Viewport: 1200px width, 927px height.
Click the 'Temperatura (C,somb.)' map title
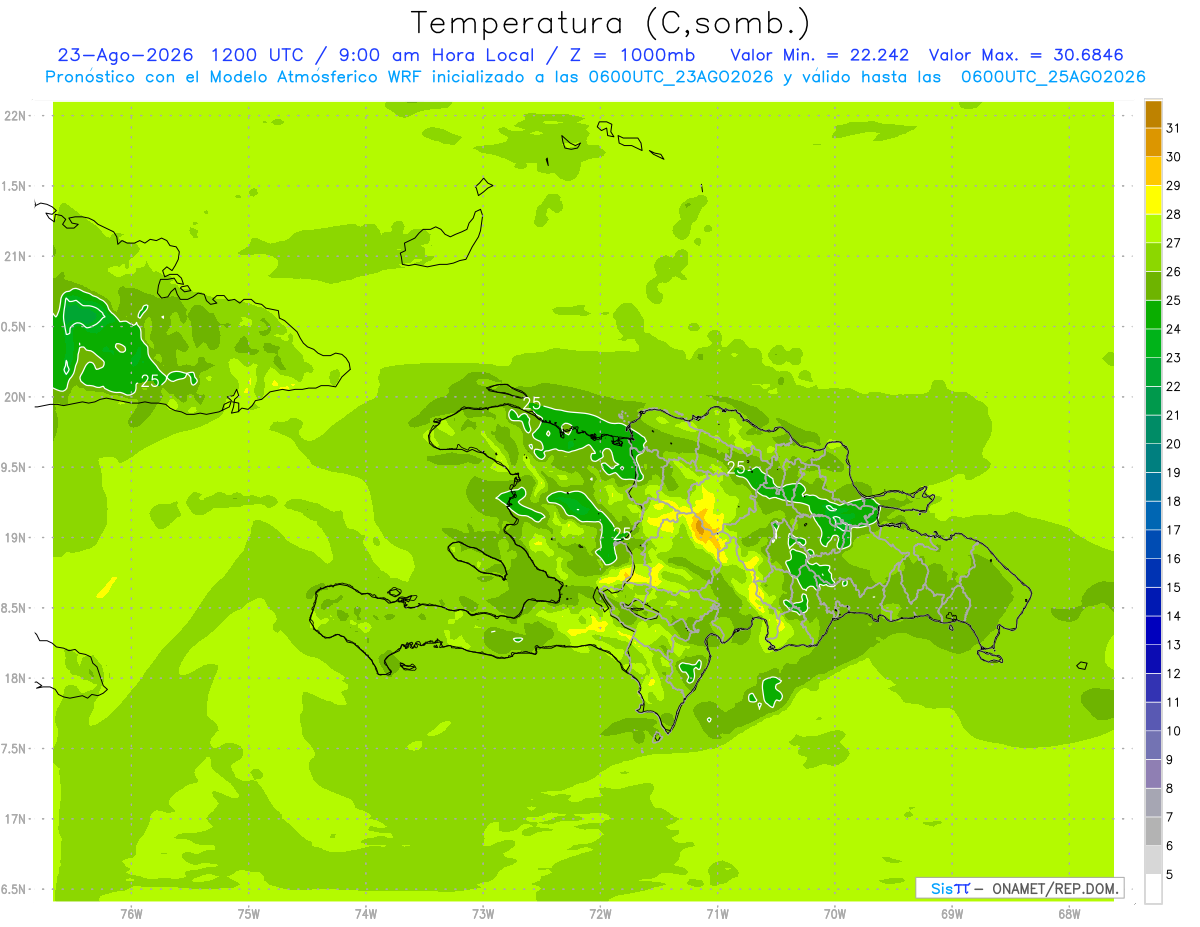coord(610,23)
